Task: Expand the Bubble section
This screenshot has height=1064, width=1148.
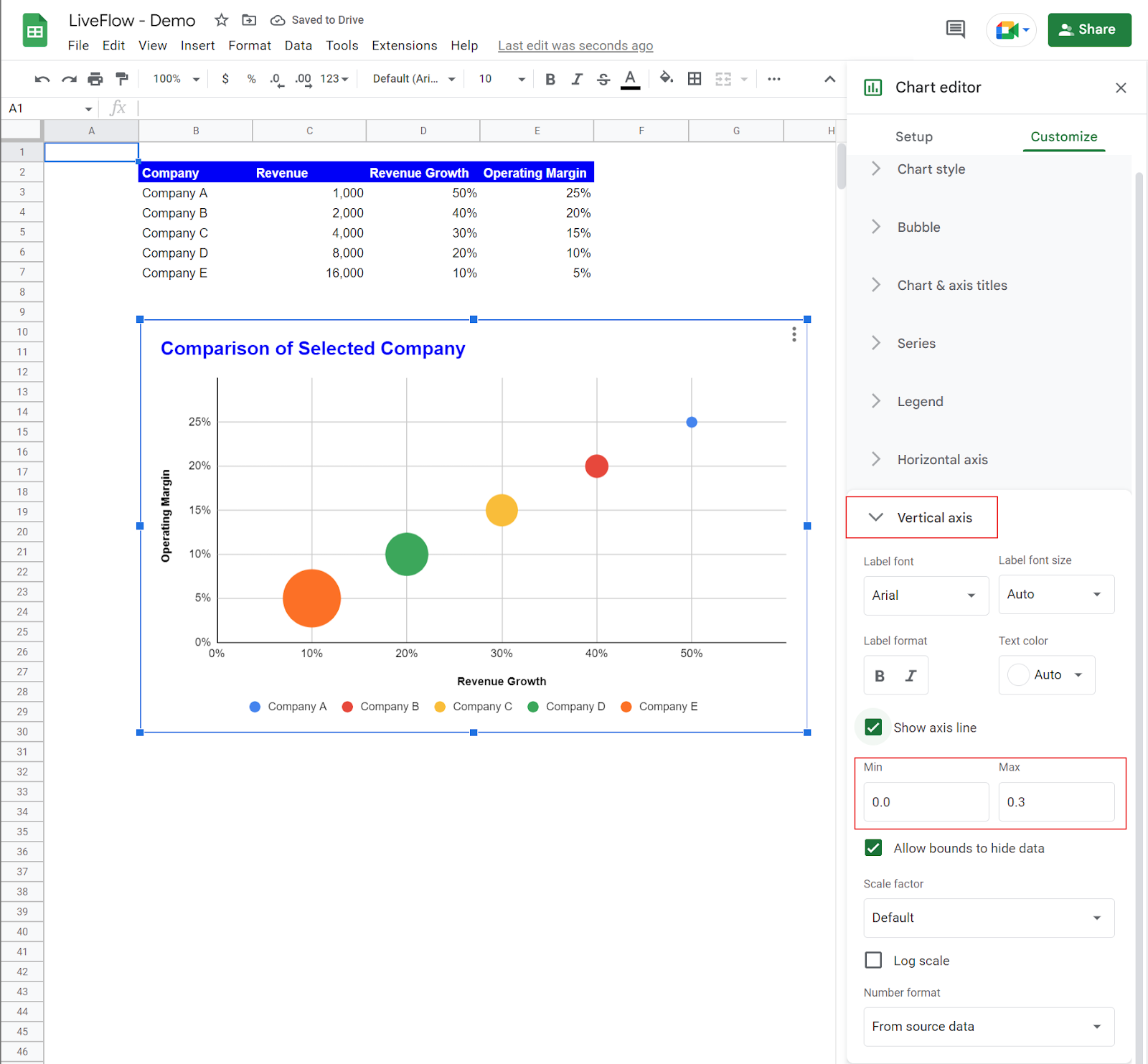Action: tap(989, 227)
